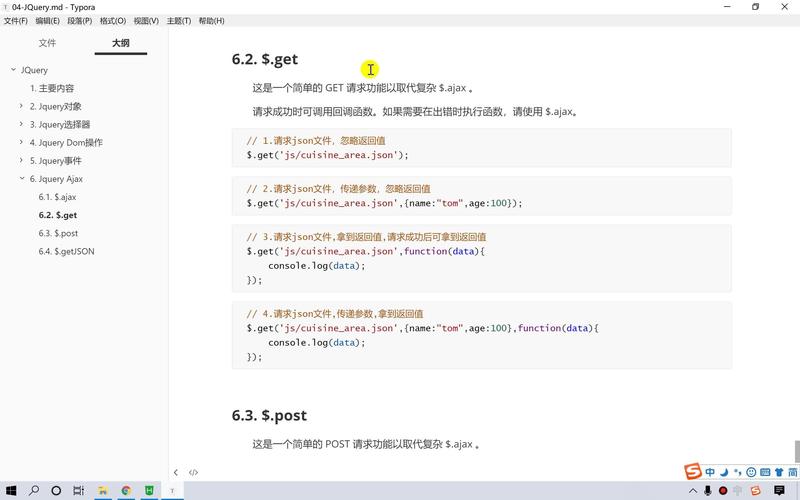Open Task View in taskbar
The width and height of the screenshot is (800, 500).
(79, 491)
